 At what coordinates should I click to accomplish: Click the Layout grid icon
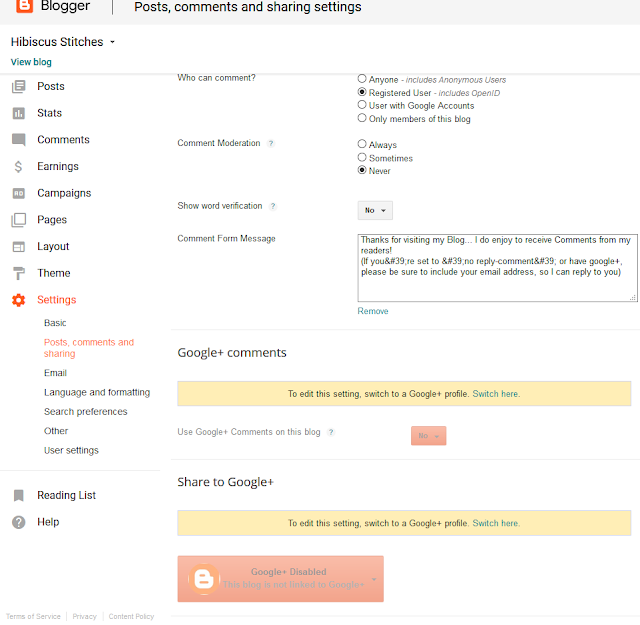pyautogui.click(x=18, y=247)
